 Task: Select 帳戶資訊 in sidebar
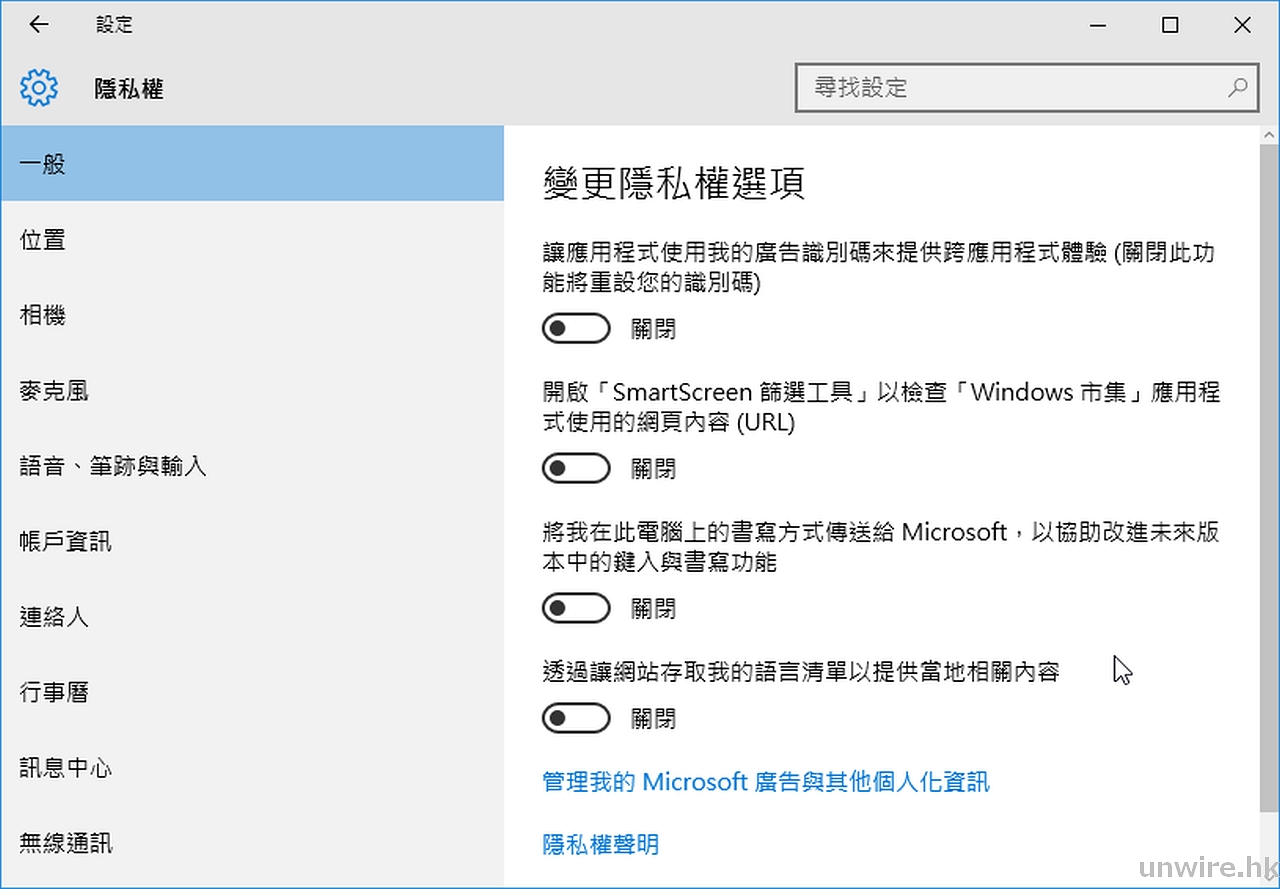tap(66, 542)
